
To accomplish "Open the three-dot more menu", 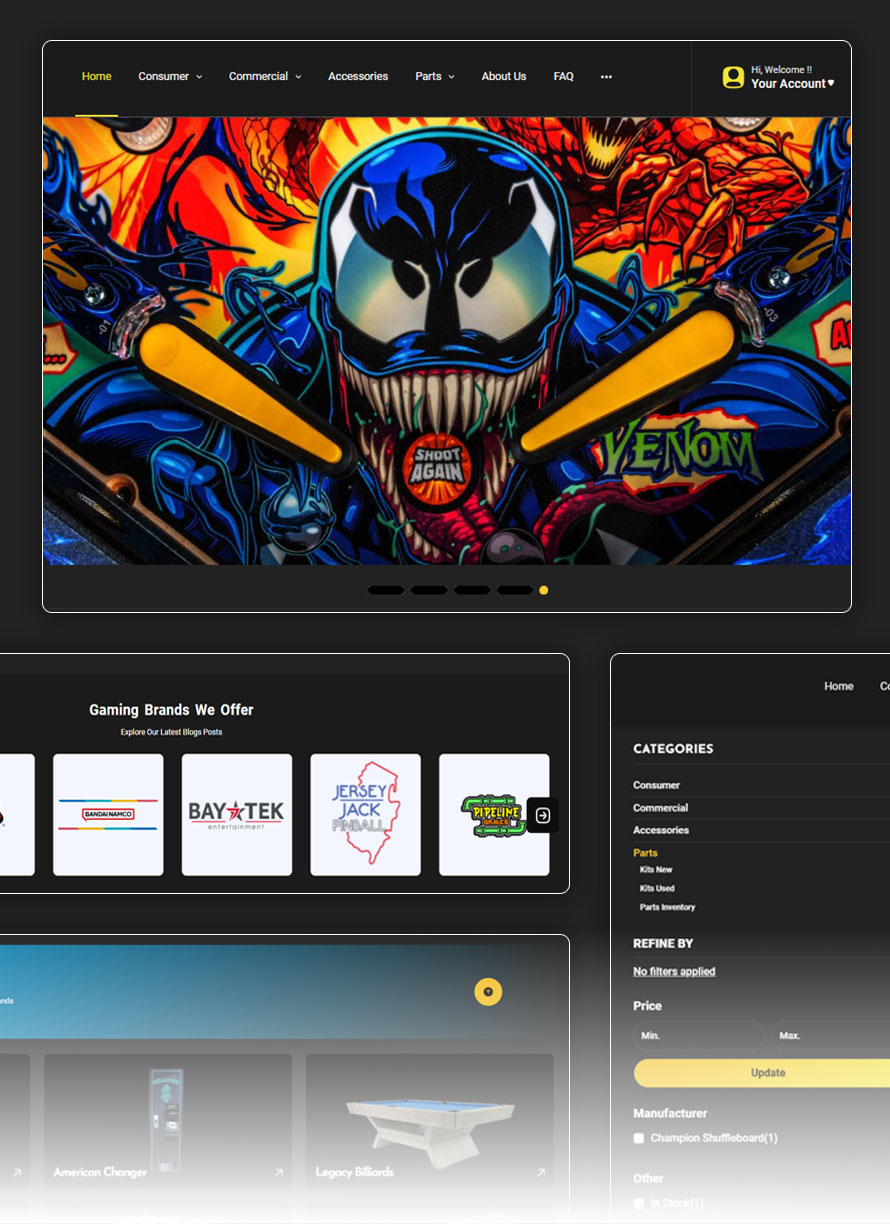I will click(x=606, y=77).
